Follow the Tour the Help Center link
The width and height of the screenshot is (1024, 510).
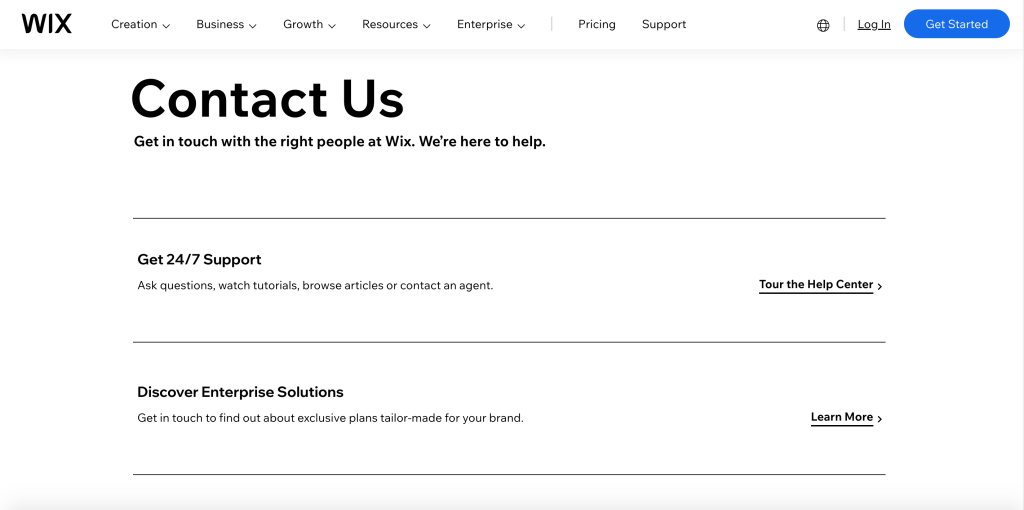tap(816, 285)
